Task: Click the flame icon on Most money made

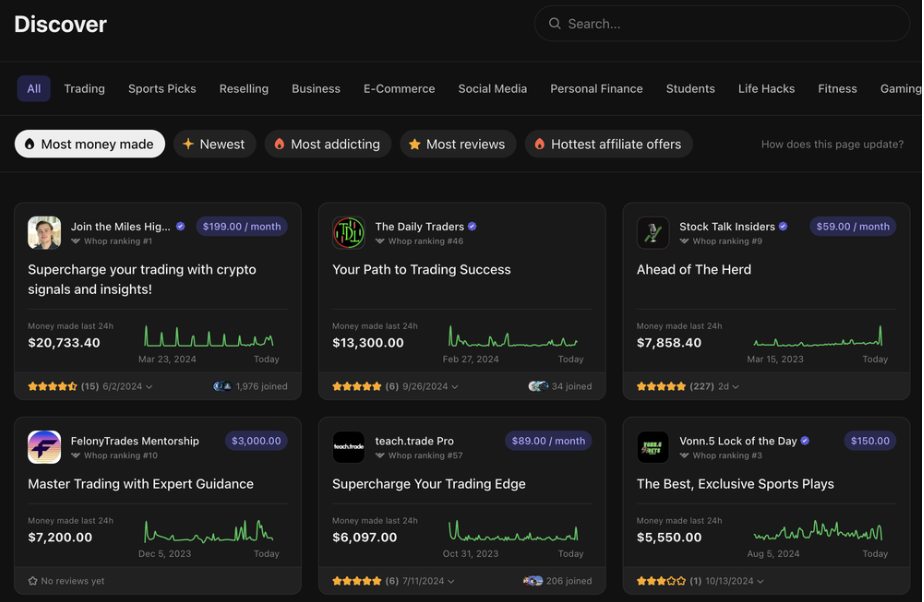Action: [30, 143]
